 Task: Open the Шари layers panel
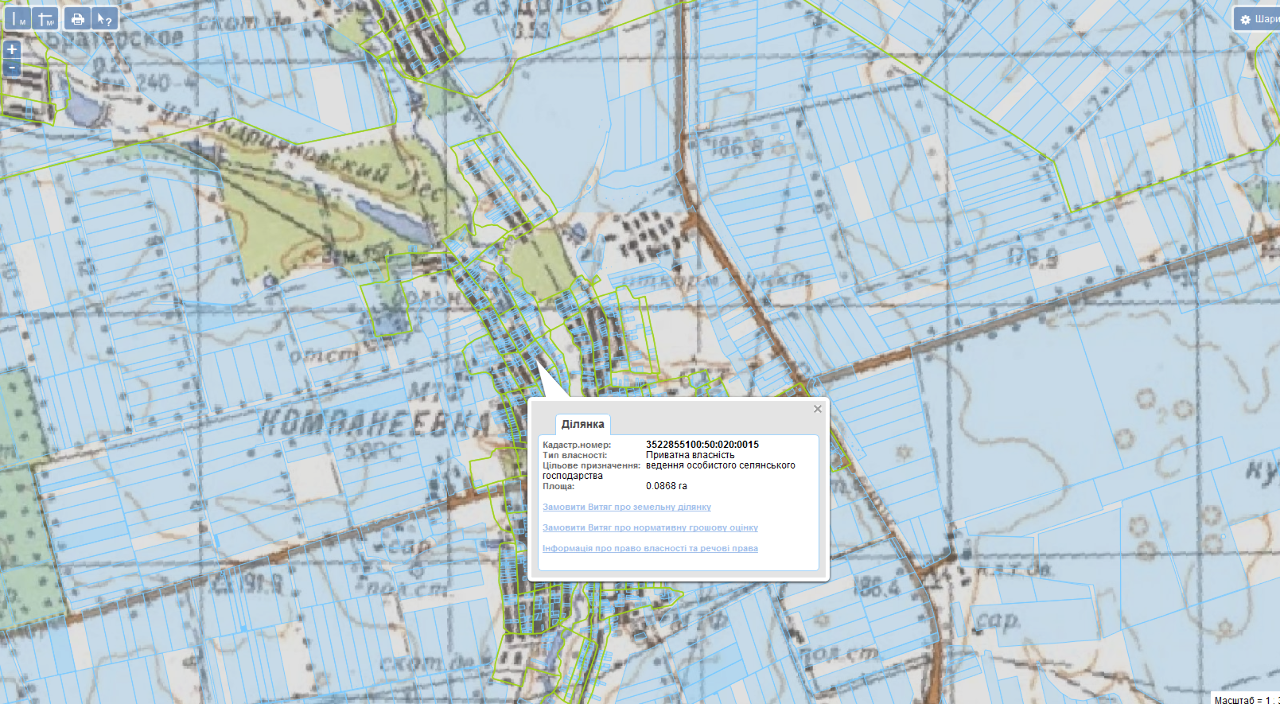pyautogui.click(x=1257, y=18)
